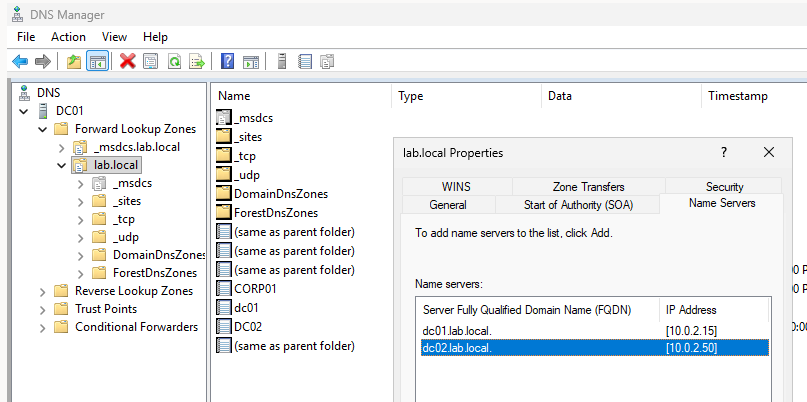The width and height of the screenshot is (807, 402).
Task: Select Trust Points in the tree
Action: click(x=107, y=309)
